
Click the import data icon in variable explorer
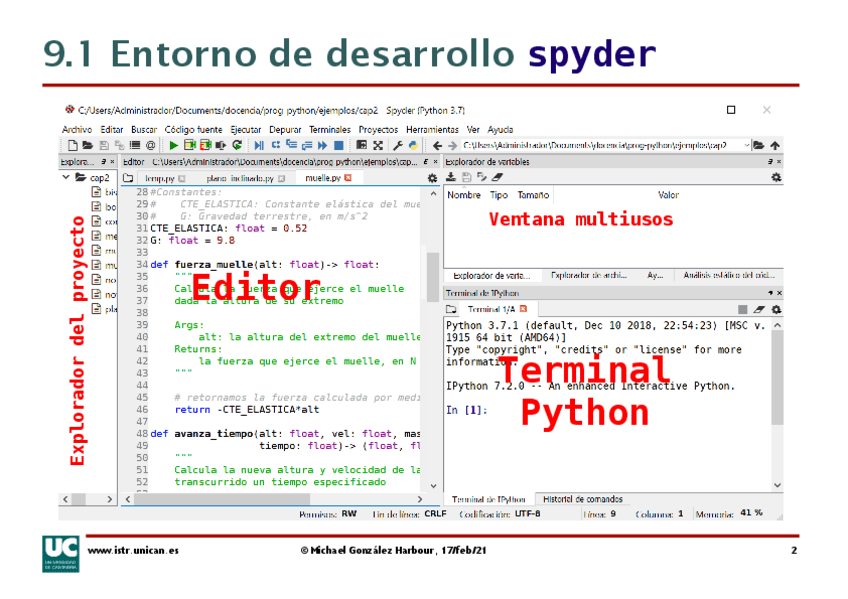click(x=451, y=177)
